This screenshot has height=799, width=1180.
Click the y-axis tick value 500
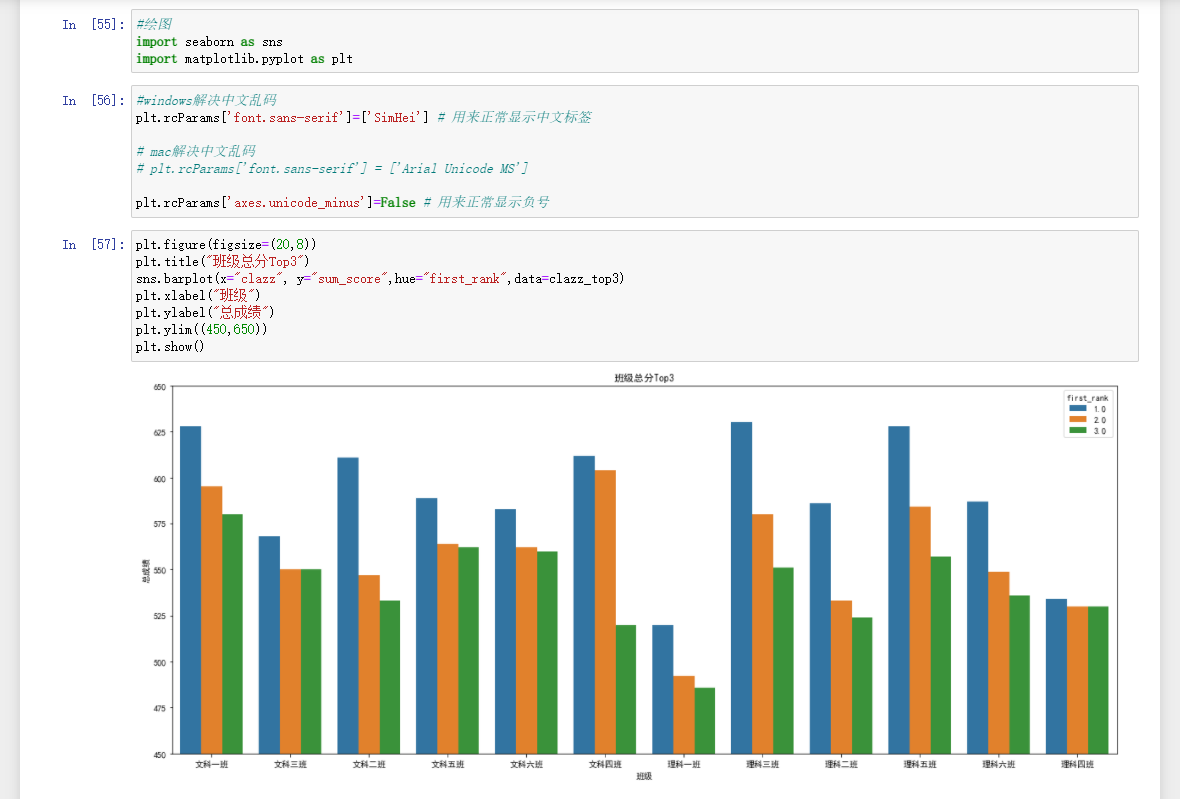pyautogui.click(x=160, y=663)
